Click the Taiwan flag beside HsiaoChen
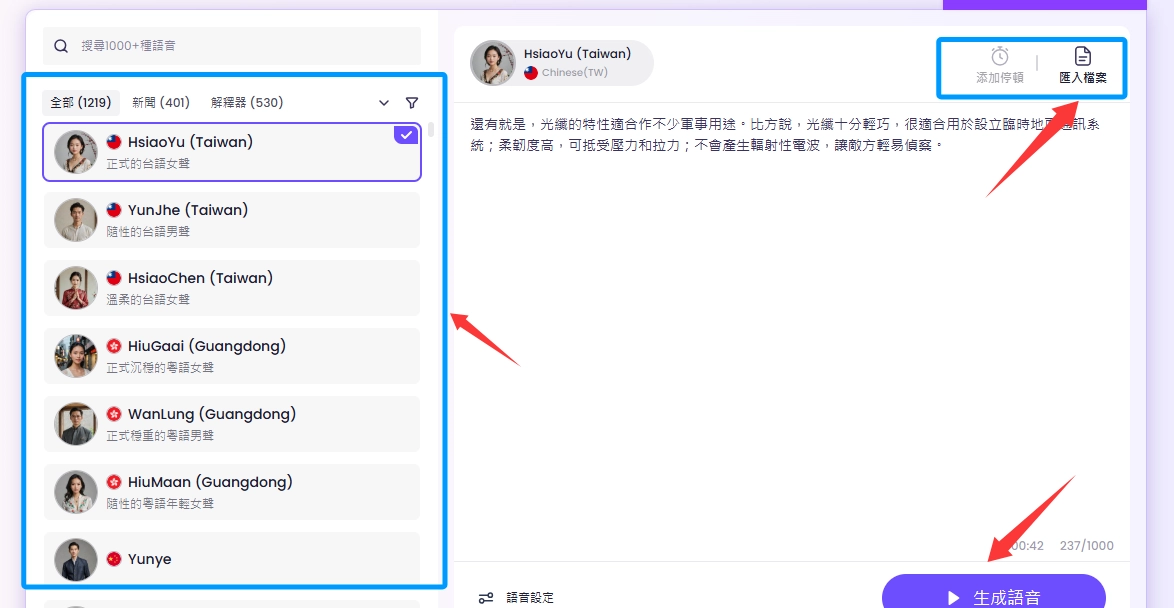Viewport: 1174px width, 608px height. coord(114,279)
